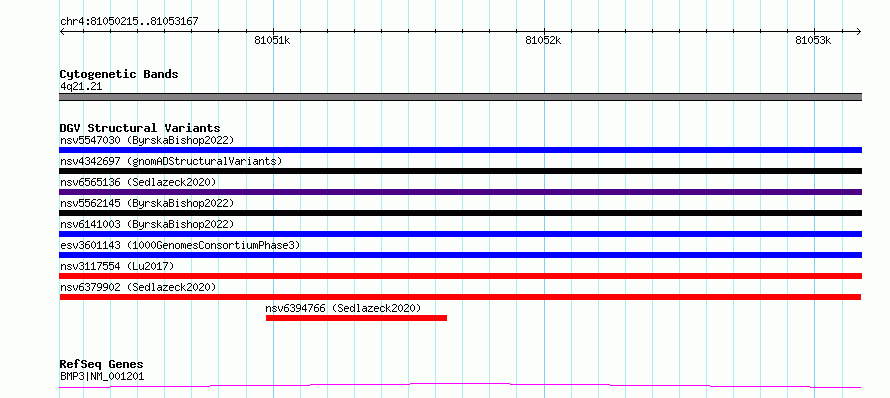Click the Cytogenetic Bands track title
The height and width of the screenshot is (398, 890).
(119, 74)
